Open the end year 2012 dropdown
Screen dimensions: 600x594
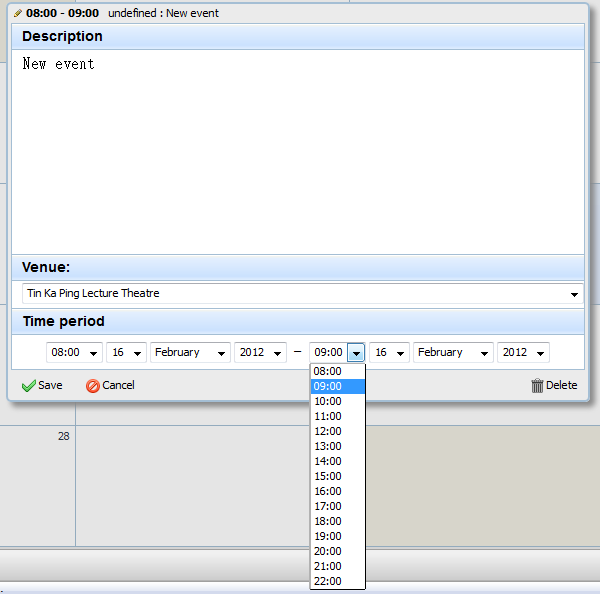pyautogui.click(x=523, y=352)
